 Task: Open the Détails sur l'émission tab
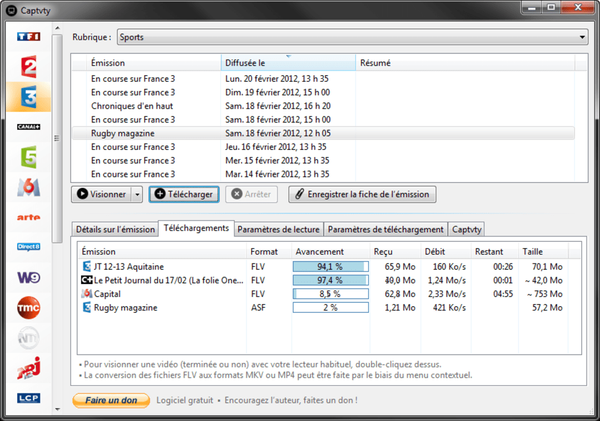115,229
